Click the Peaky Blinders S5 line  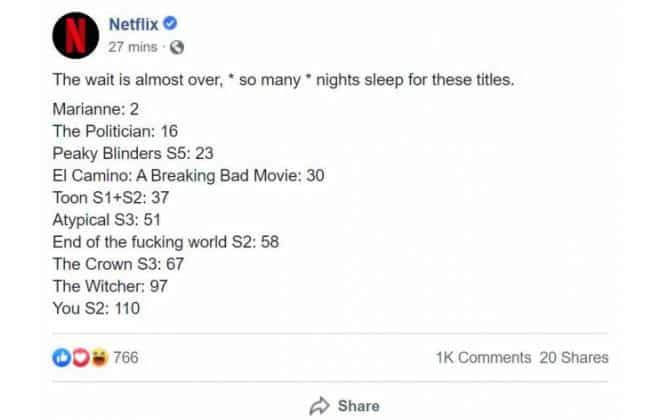(133, 154)
